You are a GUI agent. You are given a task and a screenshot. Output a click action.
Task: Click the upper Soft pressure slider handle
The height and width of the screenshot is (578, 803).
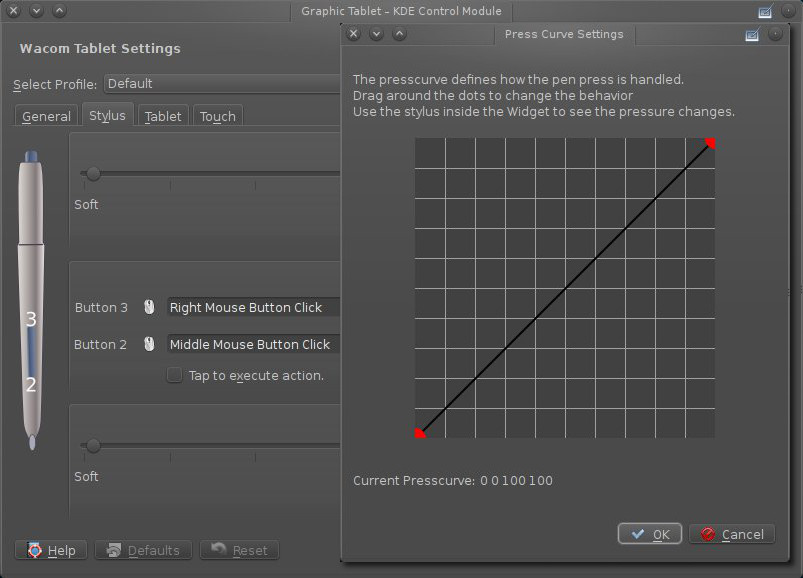click(93, 174)
